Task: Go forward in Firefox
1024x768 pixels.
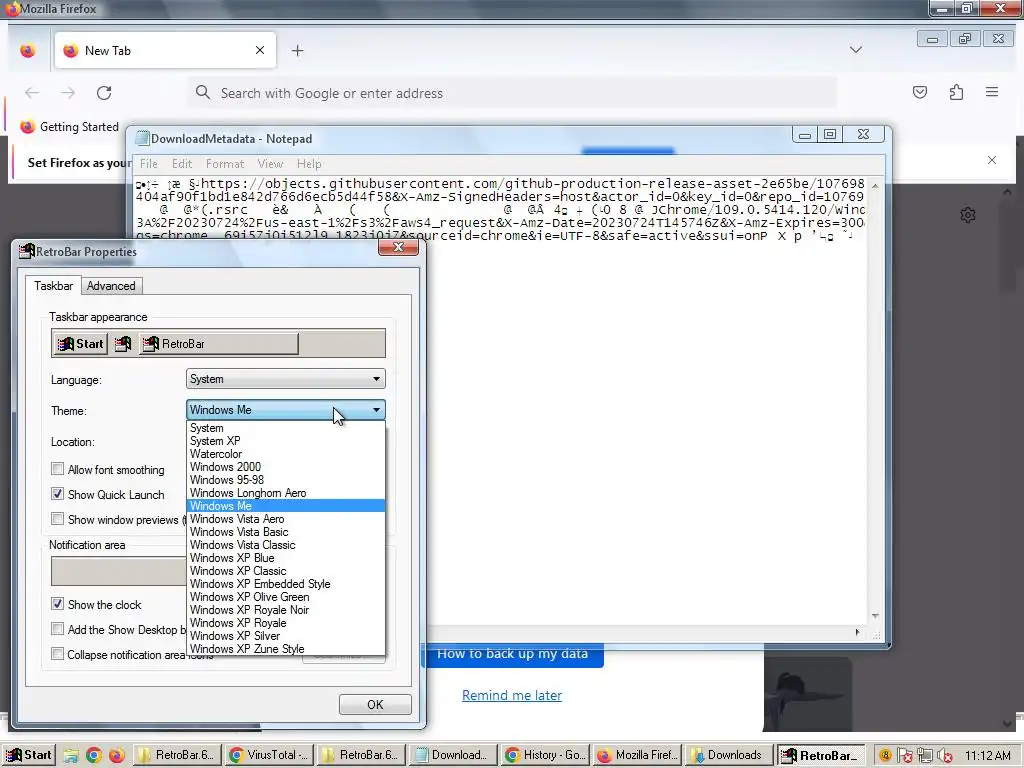Action: coord(68,93)
